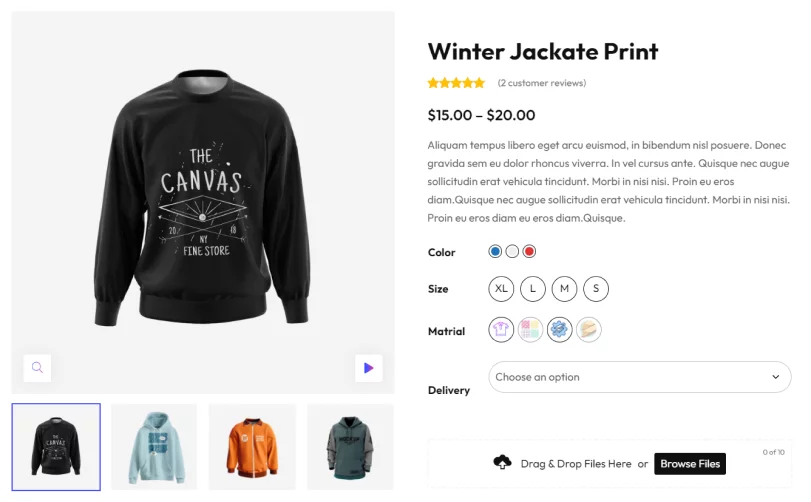The width and height of the screenshot is (811, 502).
Task: Pick the red color swatch
Action: tap(529, 251)
